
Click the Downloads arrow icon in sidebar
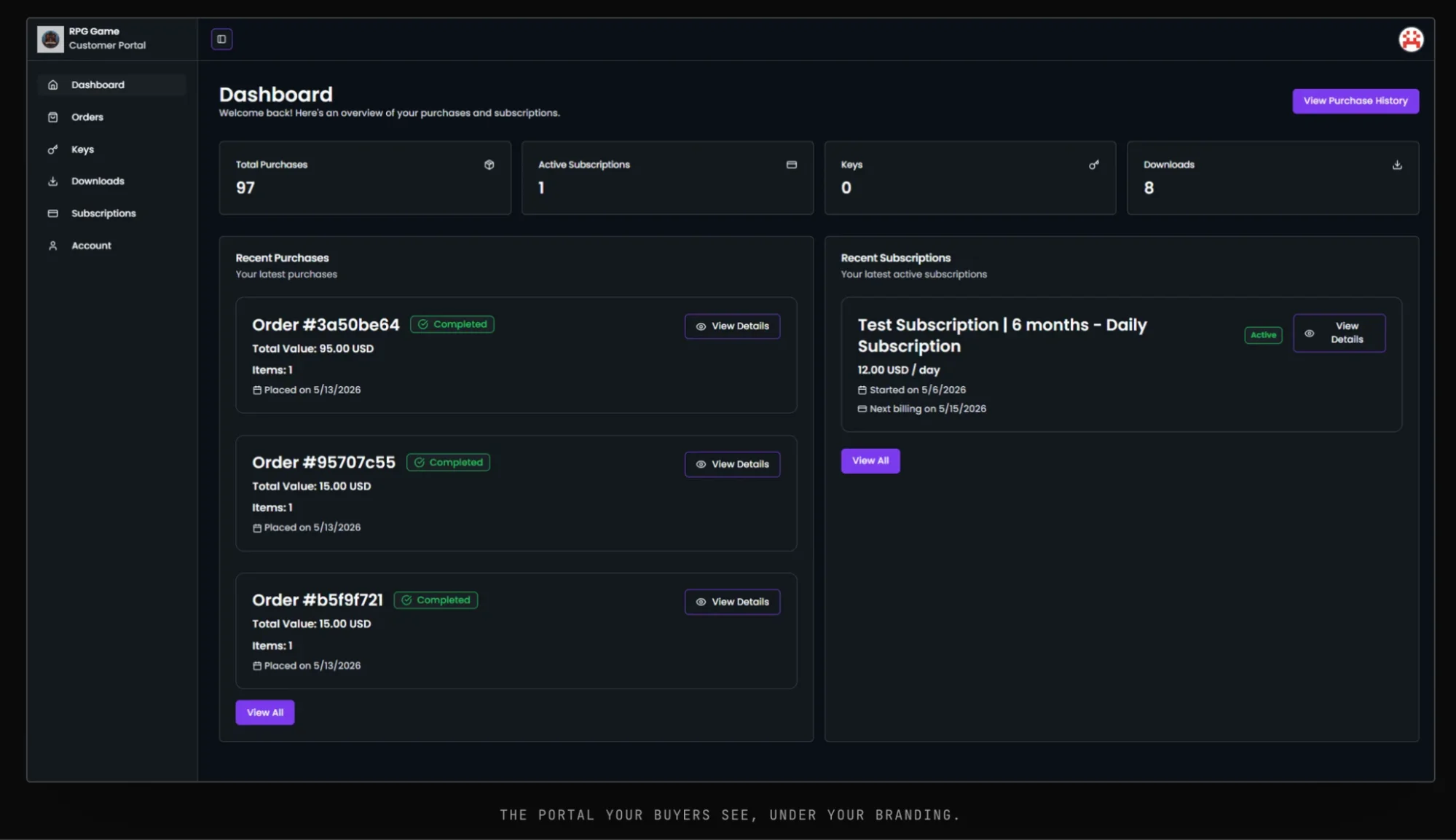(53, 181)
